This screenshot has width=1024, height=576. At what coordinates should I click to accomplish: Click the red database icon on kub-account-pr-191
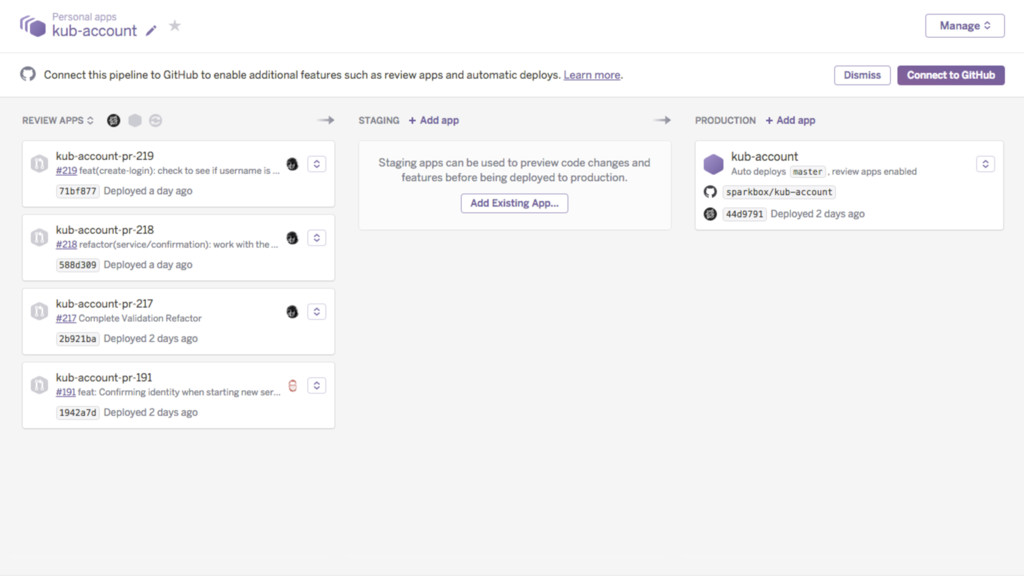coord(292,386)
